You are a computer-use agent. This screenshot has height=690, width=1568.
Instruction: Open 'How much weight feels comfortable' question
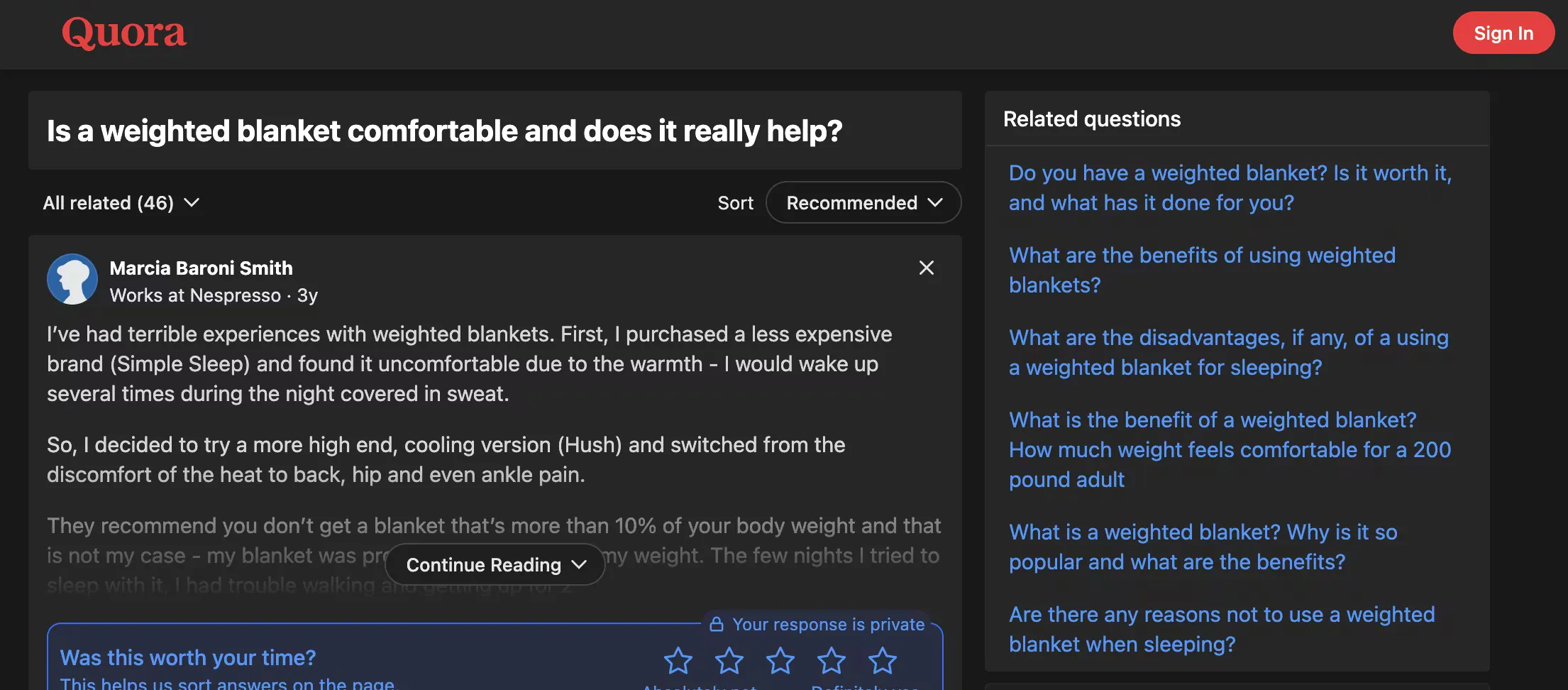(1230, 449)
